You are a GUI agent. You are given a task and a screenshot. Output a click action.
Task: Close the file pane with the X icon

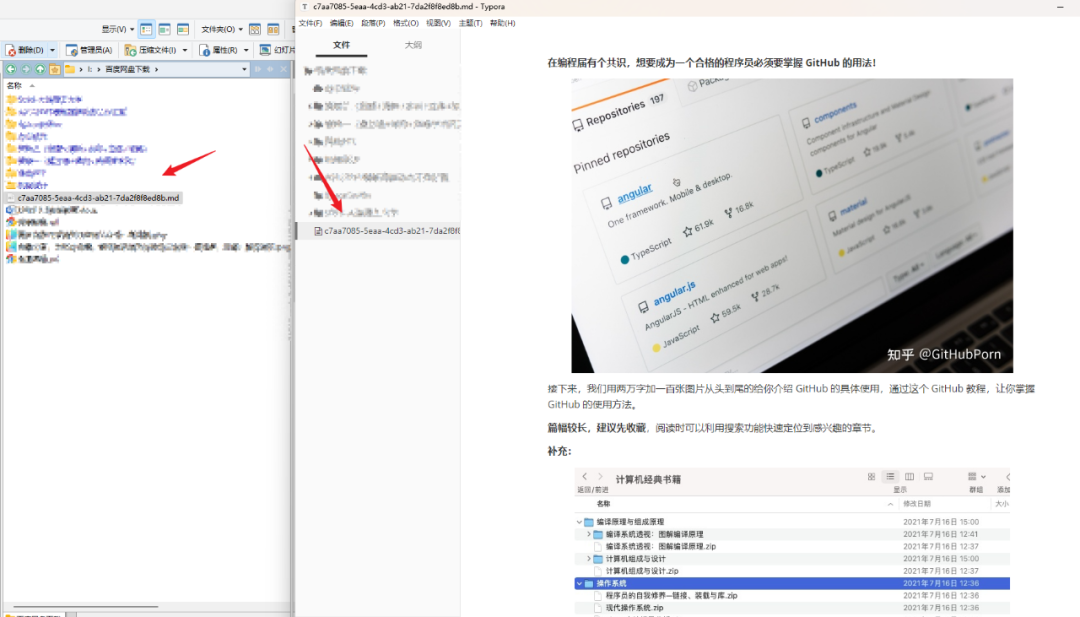point(283,70)
